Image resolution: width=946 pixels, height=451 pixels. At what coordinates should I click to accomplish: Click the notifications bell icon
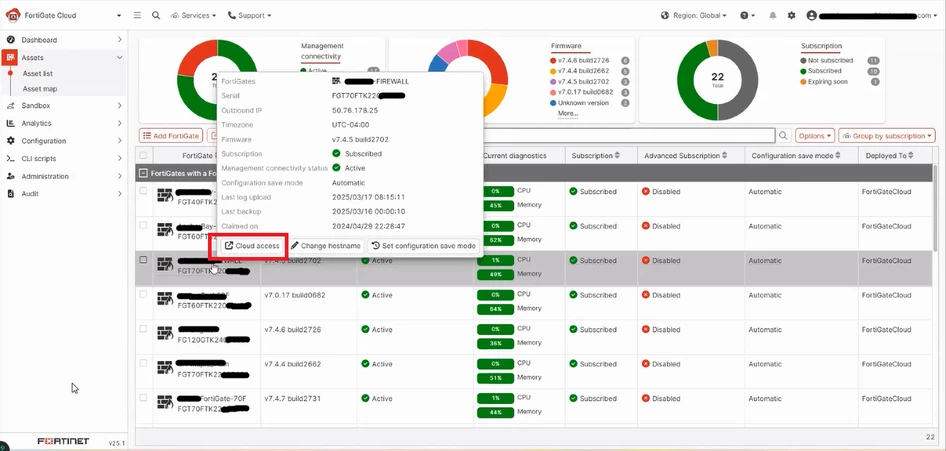(x=773, y=16)
